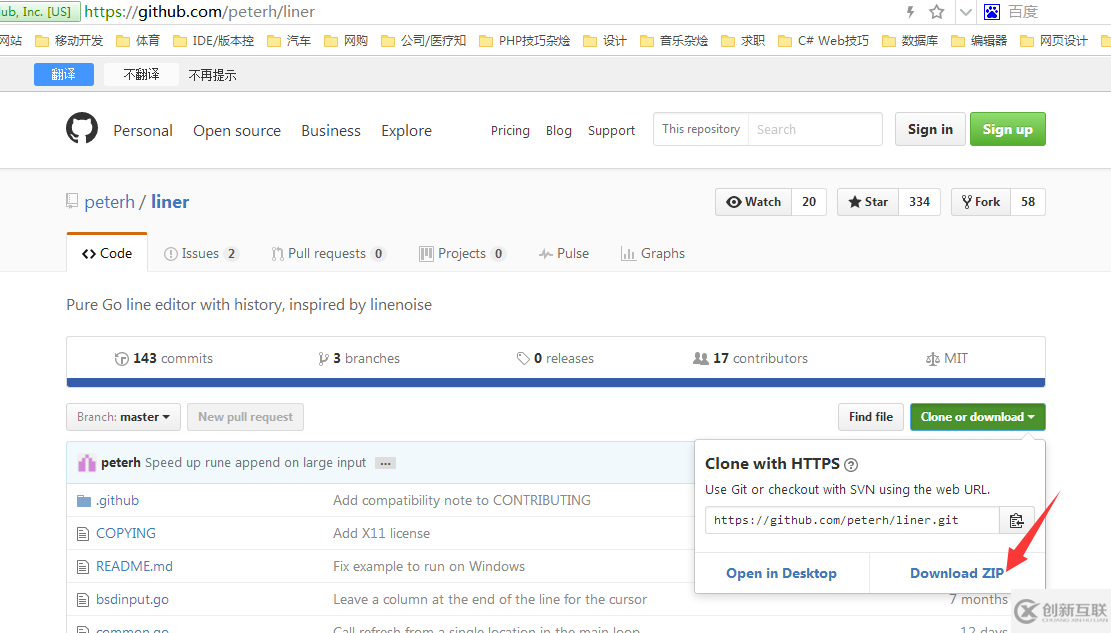
Task: Open the 网购 bookmark folder
Action: tap(346, 40)
